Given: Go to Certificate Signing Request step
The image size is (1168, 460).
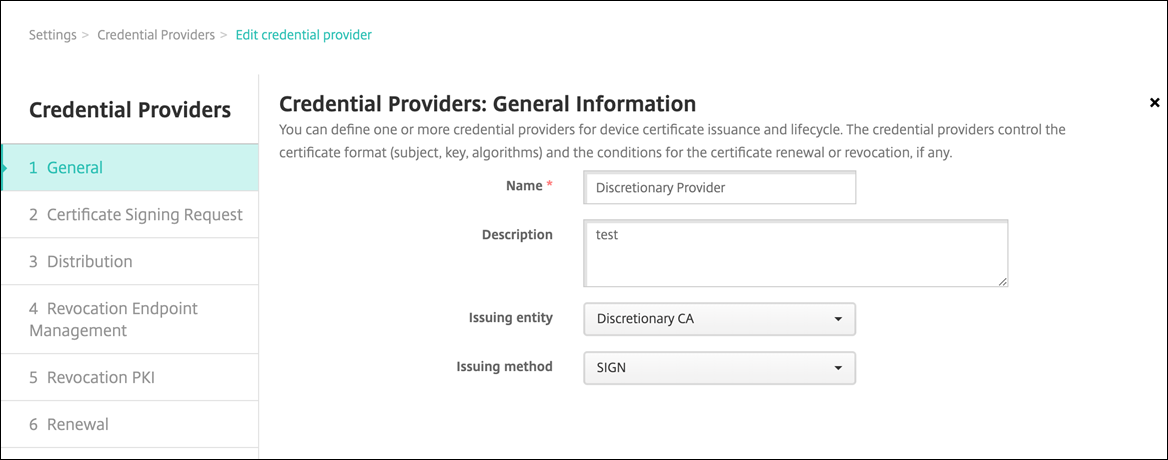Looking at the screenshot, I should pos(135,214).
